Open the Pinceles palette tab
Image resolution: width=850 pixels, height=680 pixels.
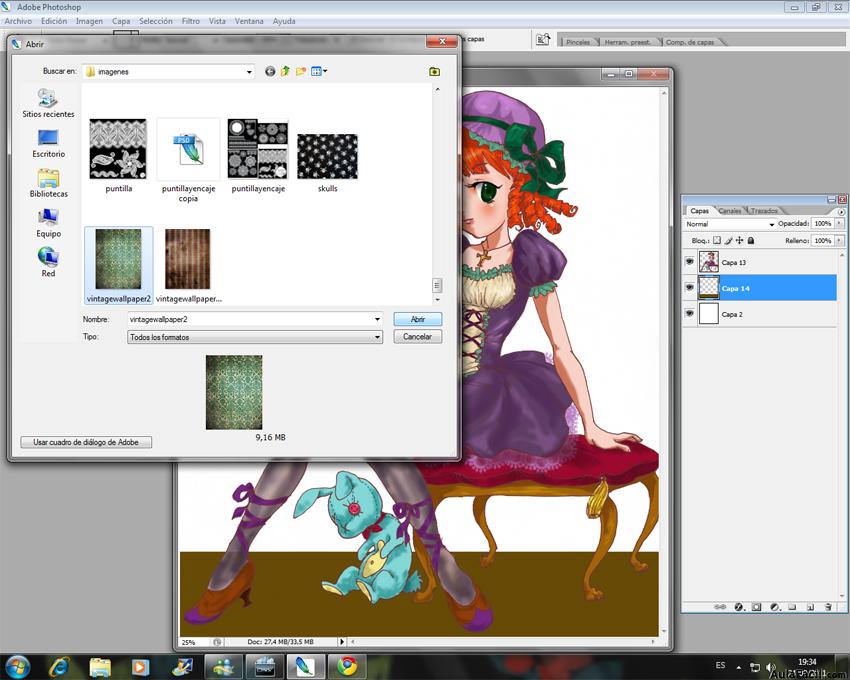pyautogui.click(x=578, y=42)
